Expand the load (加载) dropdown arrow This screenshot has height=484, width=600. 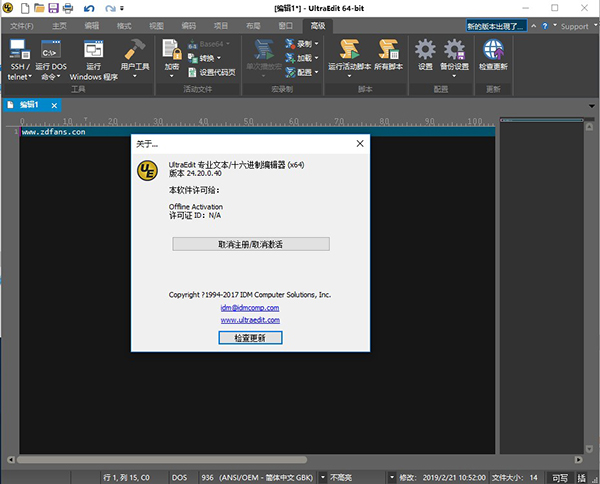pos(316,58)
